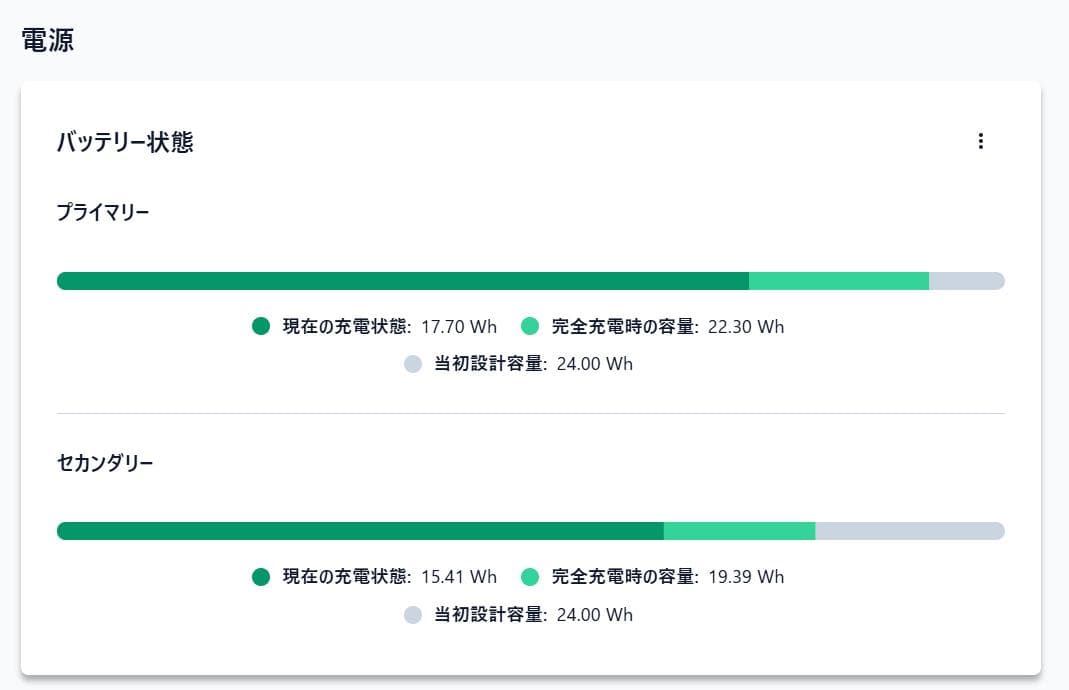The width and height of the screenshot is (1069, 690).
Task: Click プライマリー gray 当初設計容量 legend dot
Action: [x=413, y=364]
